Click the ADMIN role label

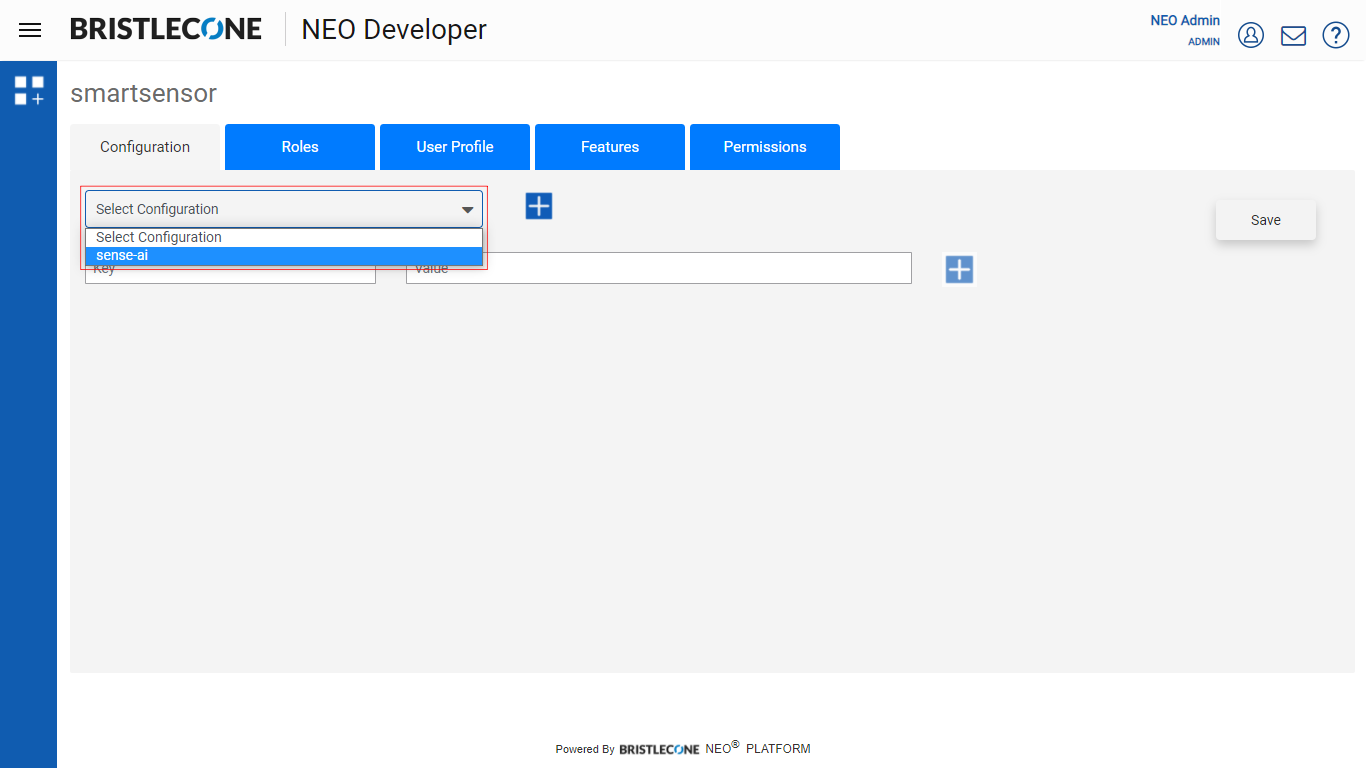coord(1204,42)
